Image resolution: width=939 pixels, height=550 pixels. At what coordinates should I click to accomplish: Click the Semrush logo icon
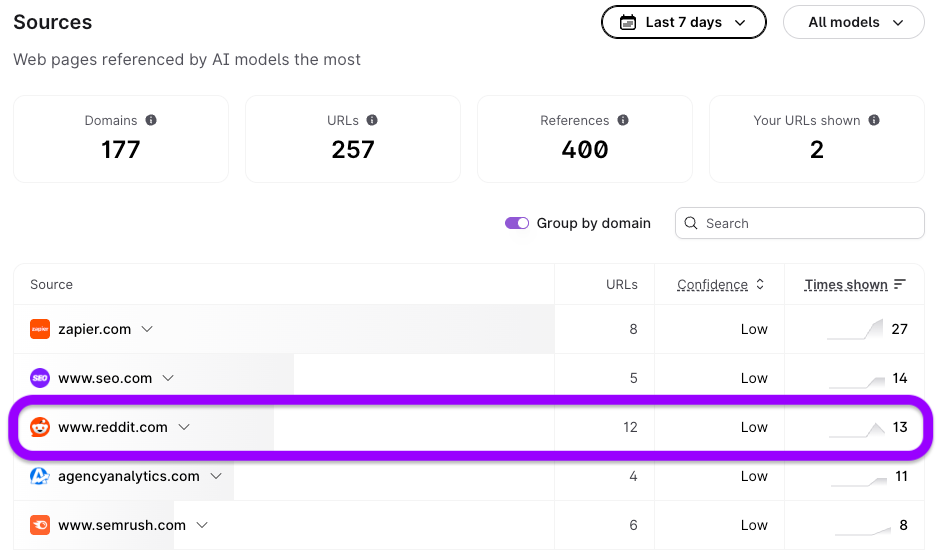point(40,525)
